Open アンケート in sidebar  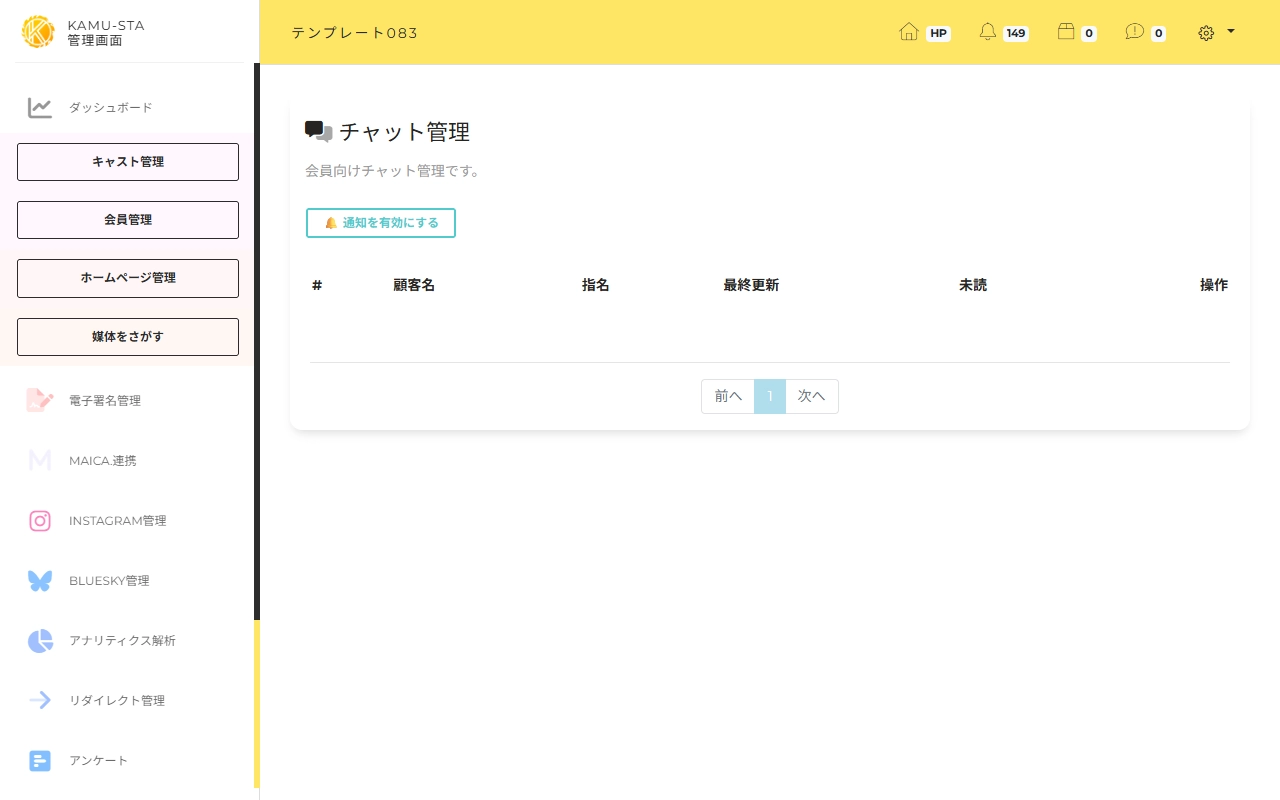99,761
